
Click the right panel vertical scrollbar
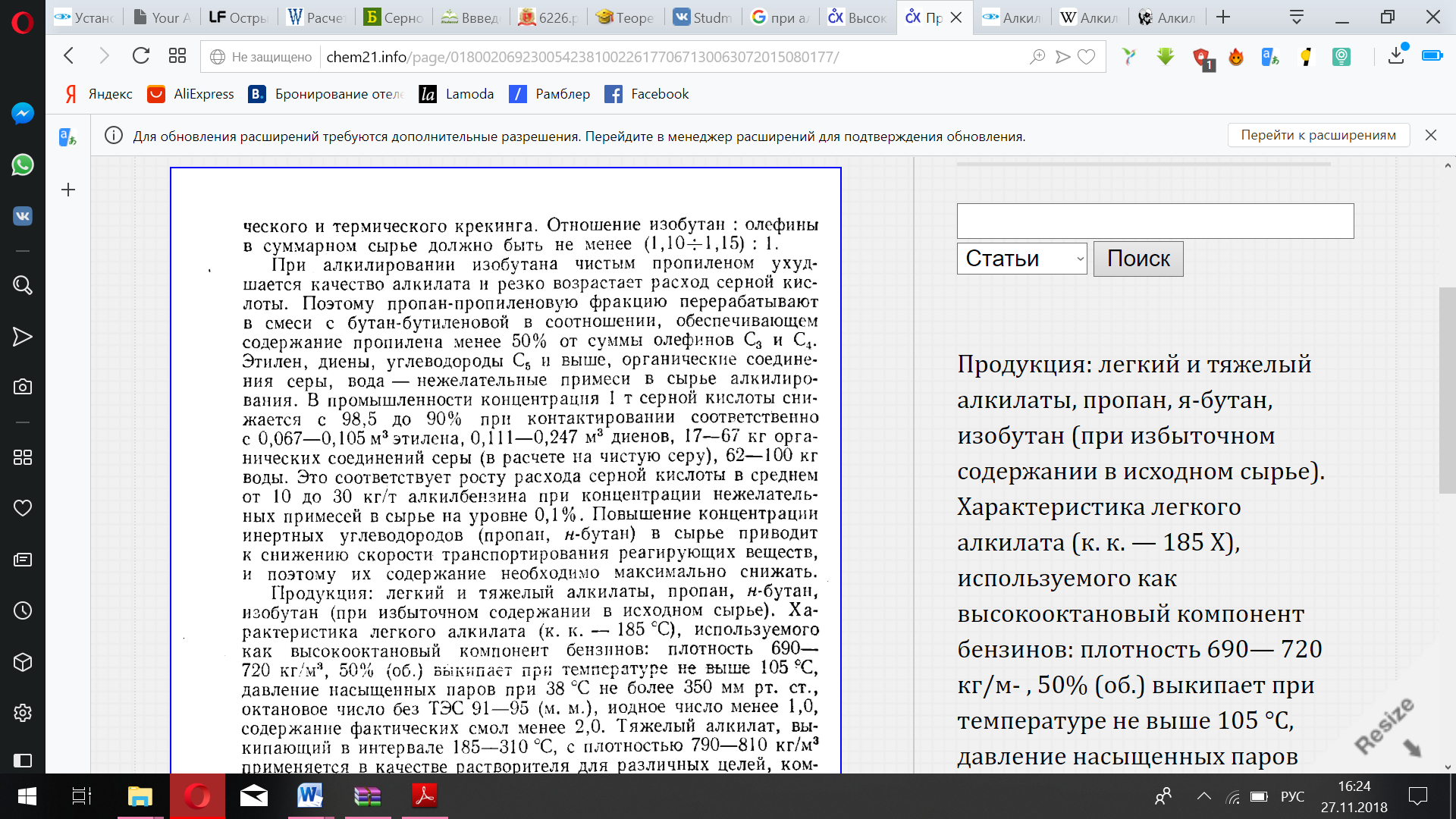tap(1447, 391)
